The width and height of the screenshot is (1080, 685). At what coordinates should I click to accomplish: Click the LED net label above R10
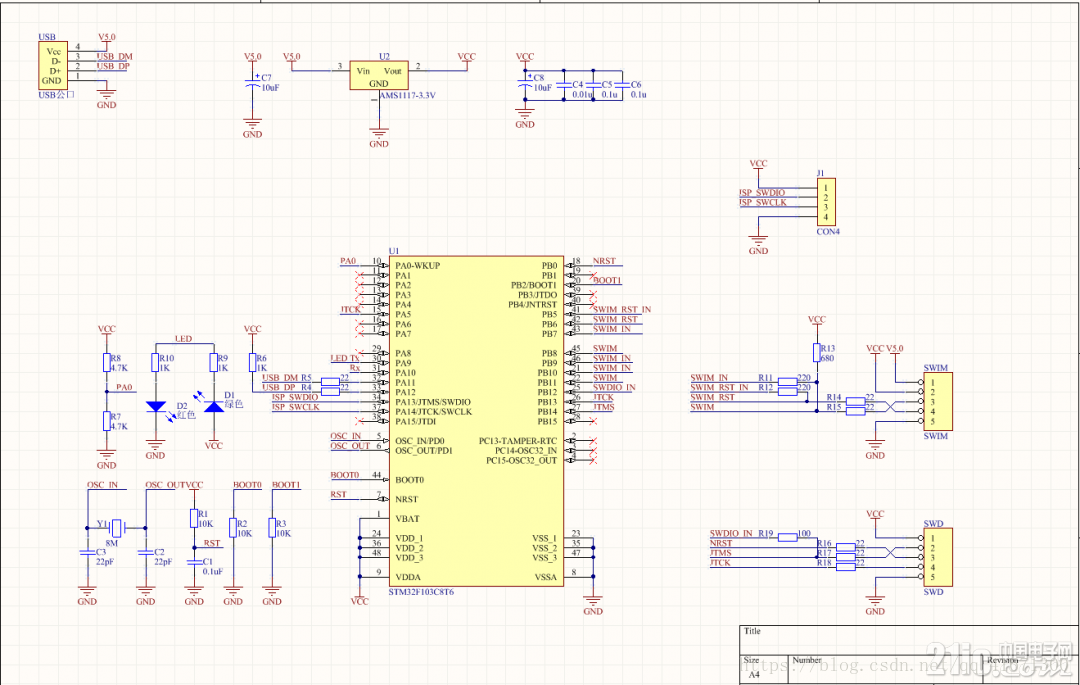[x=184, y=339]
